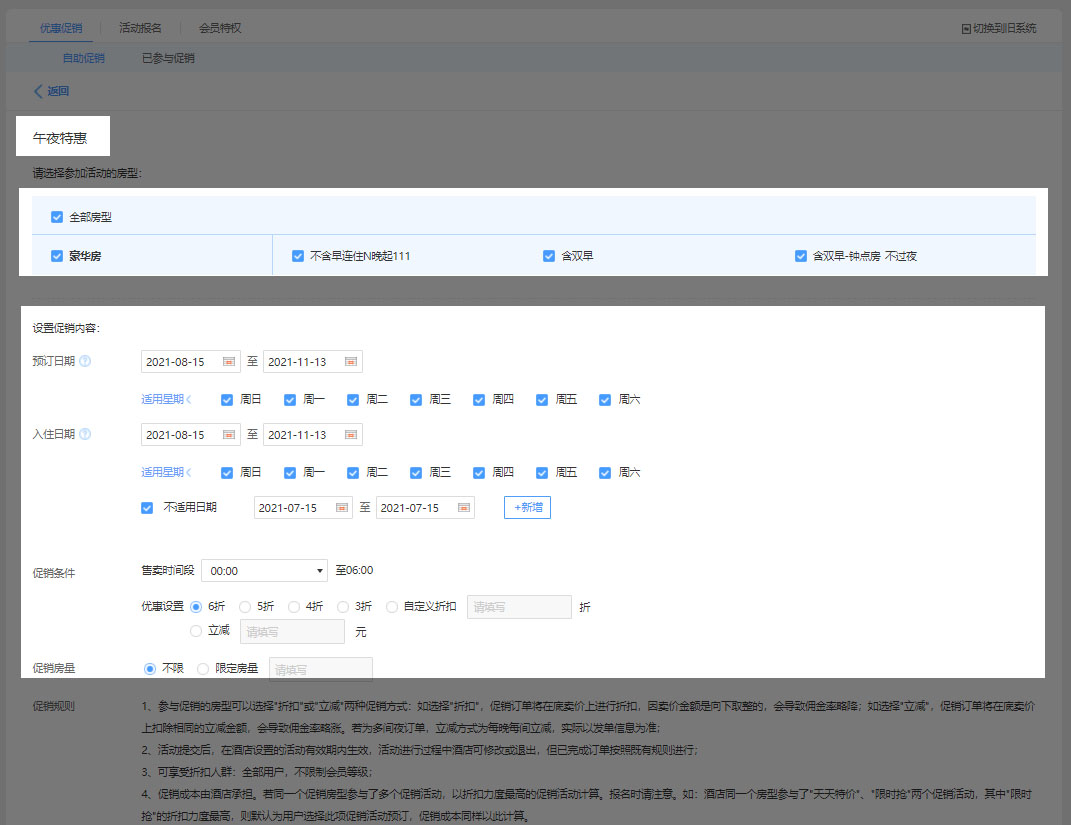Viewport: 1071px width, 825px height.
Task: Switch to the 活动报名 tab
Action: coord(140,28)
